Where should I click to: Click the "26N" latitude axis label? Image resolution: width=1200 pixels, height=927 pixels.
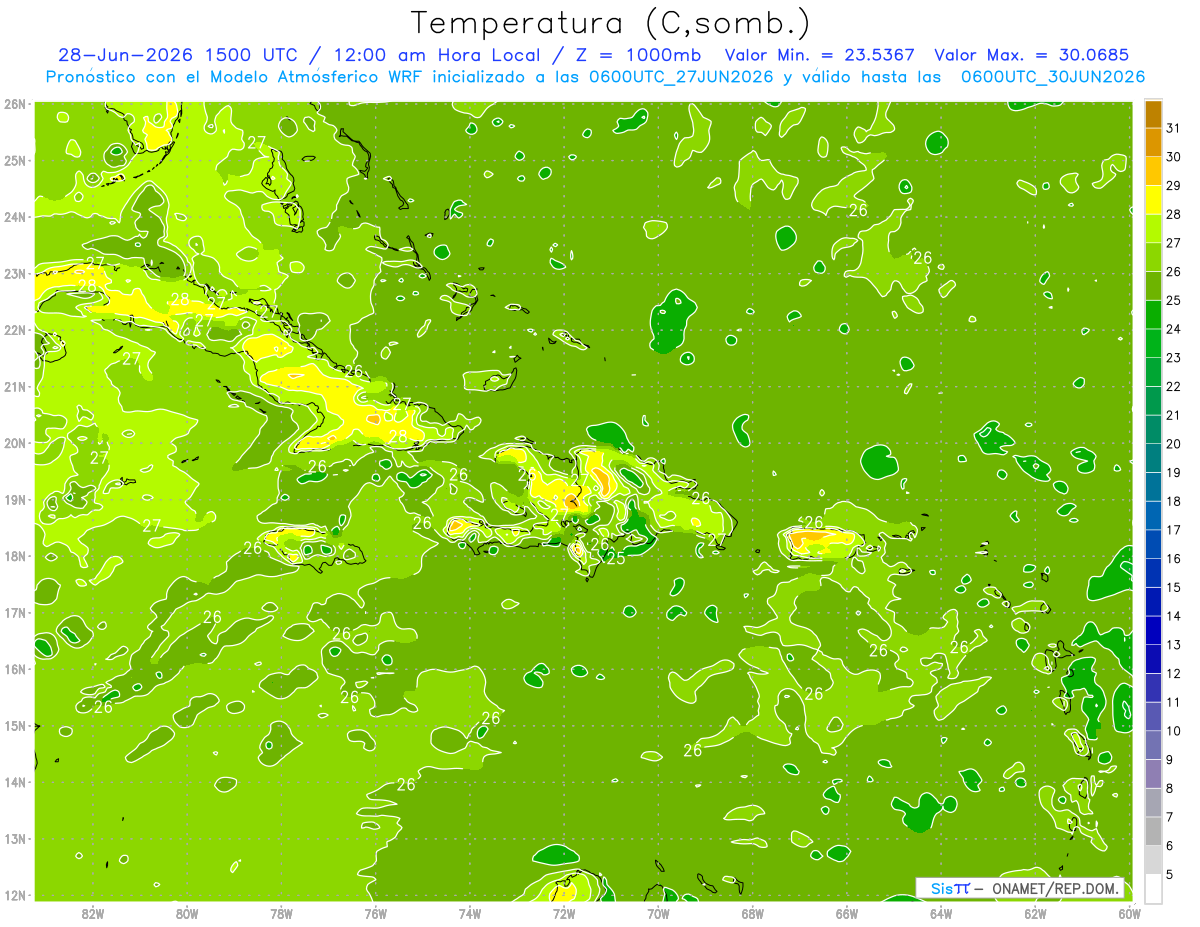tap(15, 104)
